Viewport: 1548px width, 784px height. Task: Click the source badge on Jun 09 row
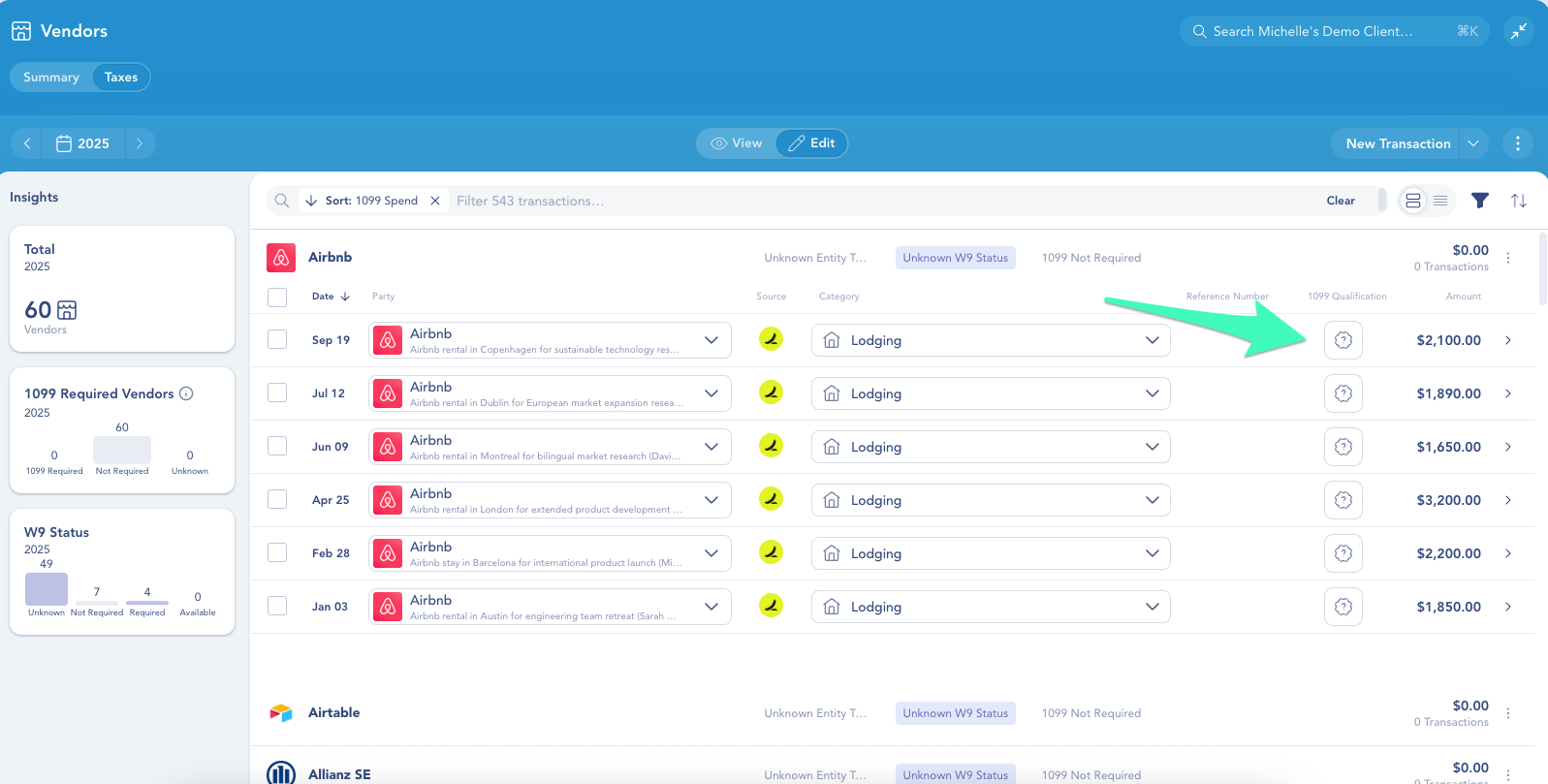[771, 446]
